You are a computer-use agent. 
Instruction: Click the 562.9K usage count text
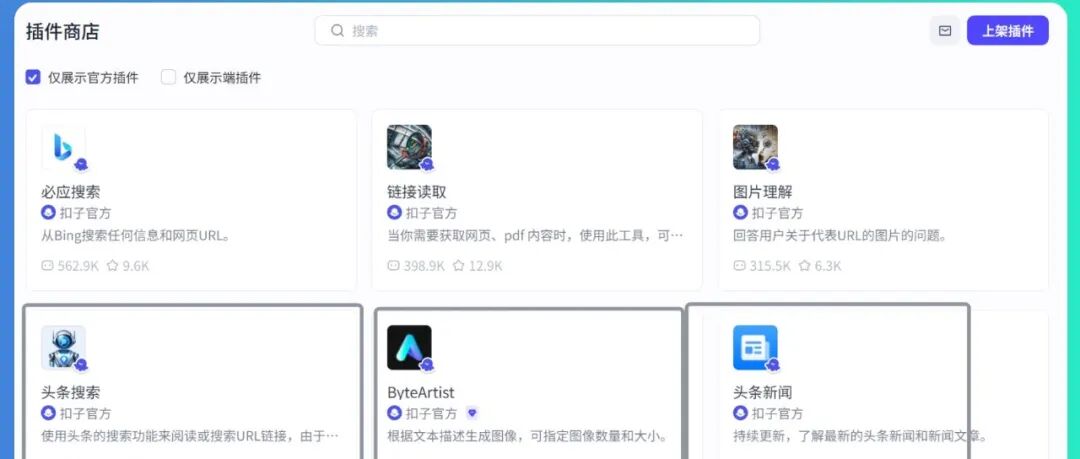(78, 266)
